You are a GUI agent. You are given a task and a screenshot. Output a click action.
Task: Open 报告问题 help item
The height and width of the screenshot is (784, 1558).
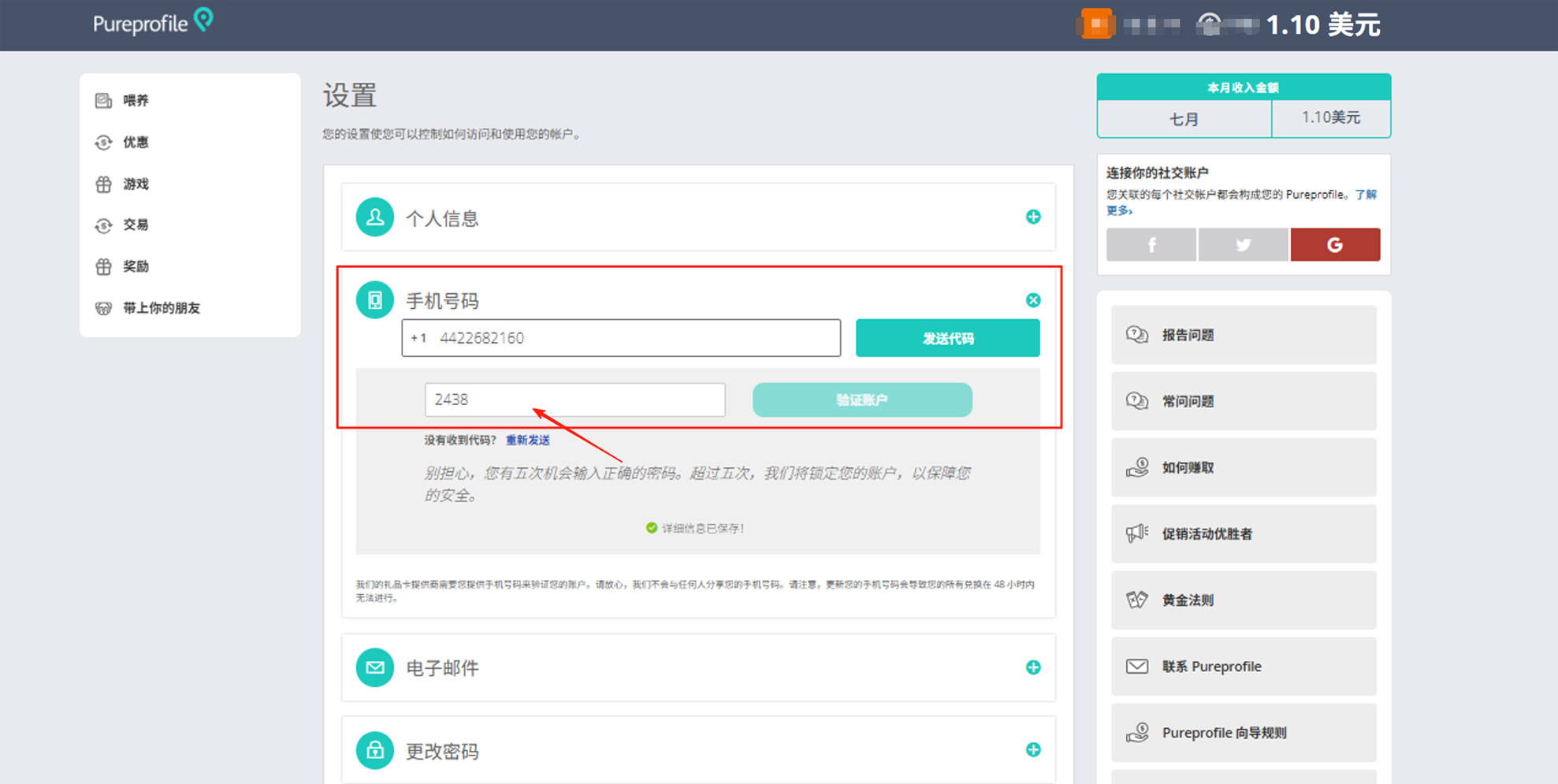pos(1244,335)
